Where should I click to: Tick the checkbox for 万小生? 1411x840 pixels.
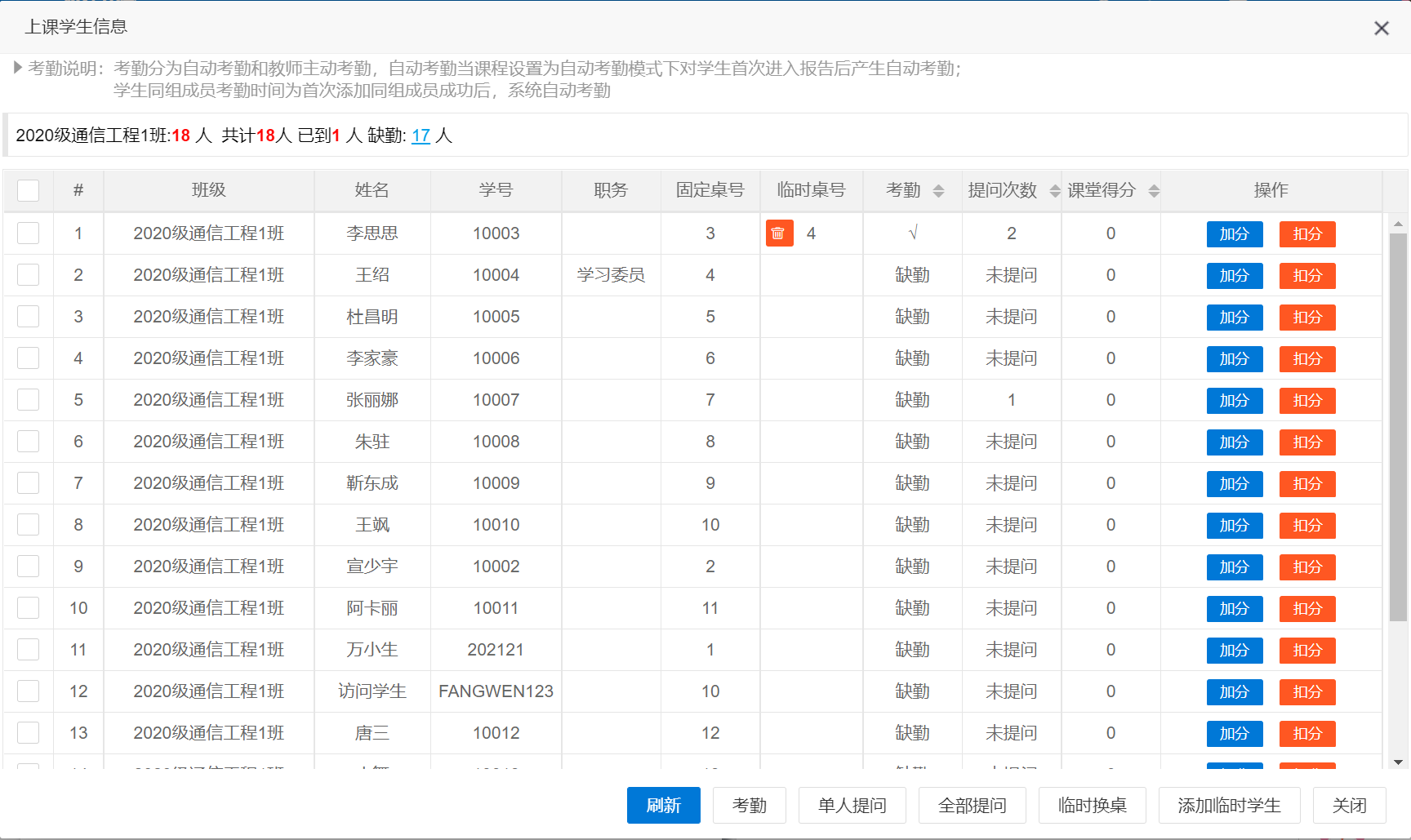pyautogui.click(x=29, y=650)
